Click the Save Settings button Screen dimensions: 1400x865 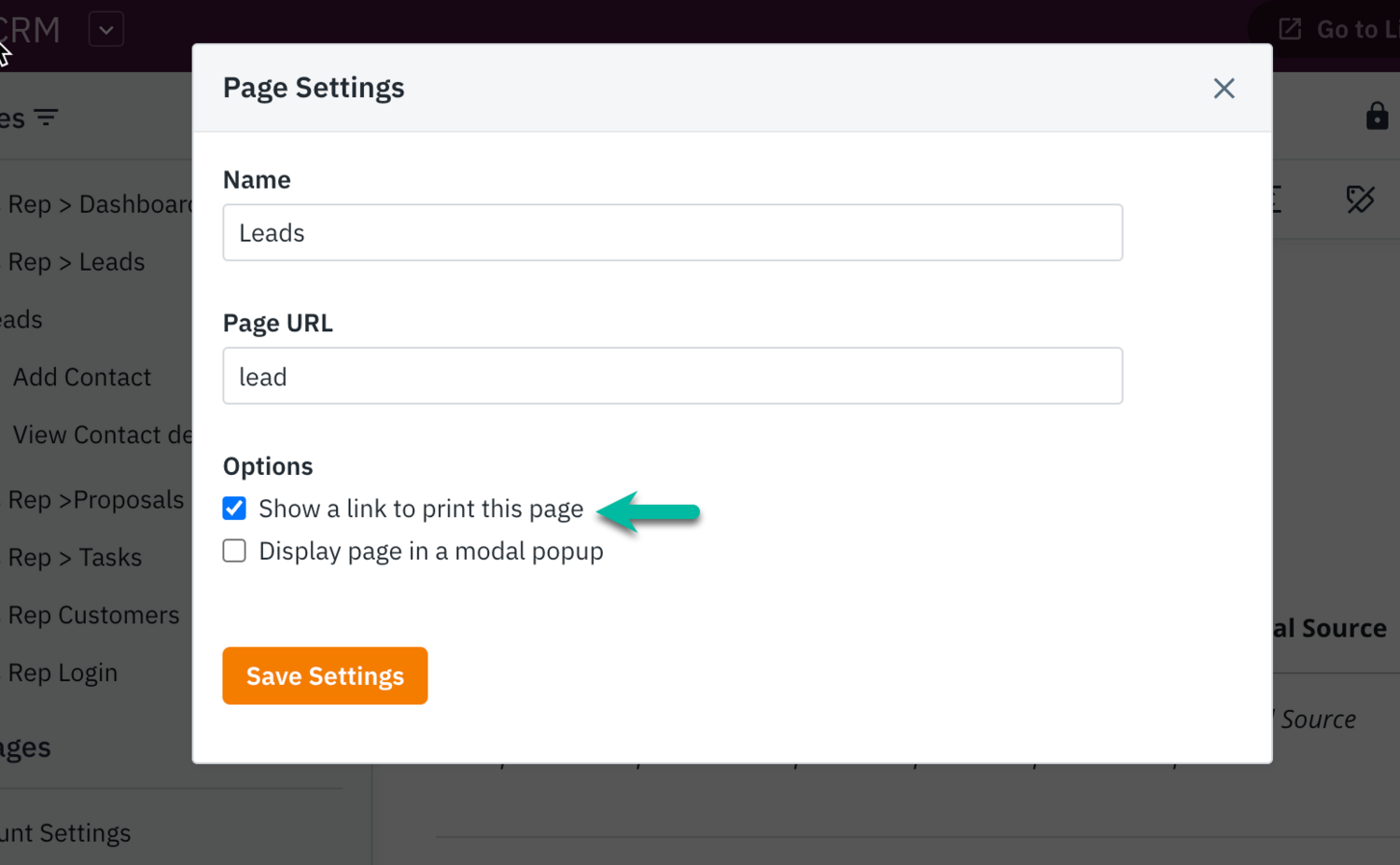click(x=325, y=676)
